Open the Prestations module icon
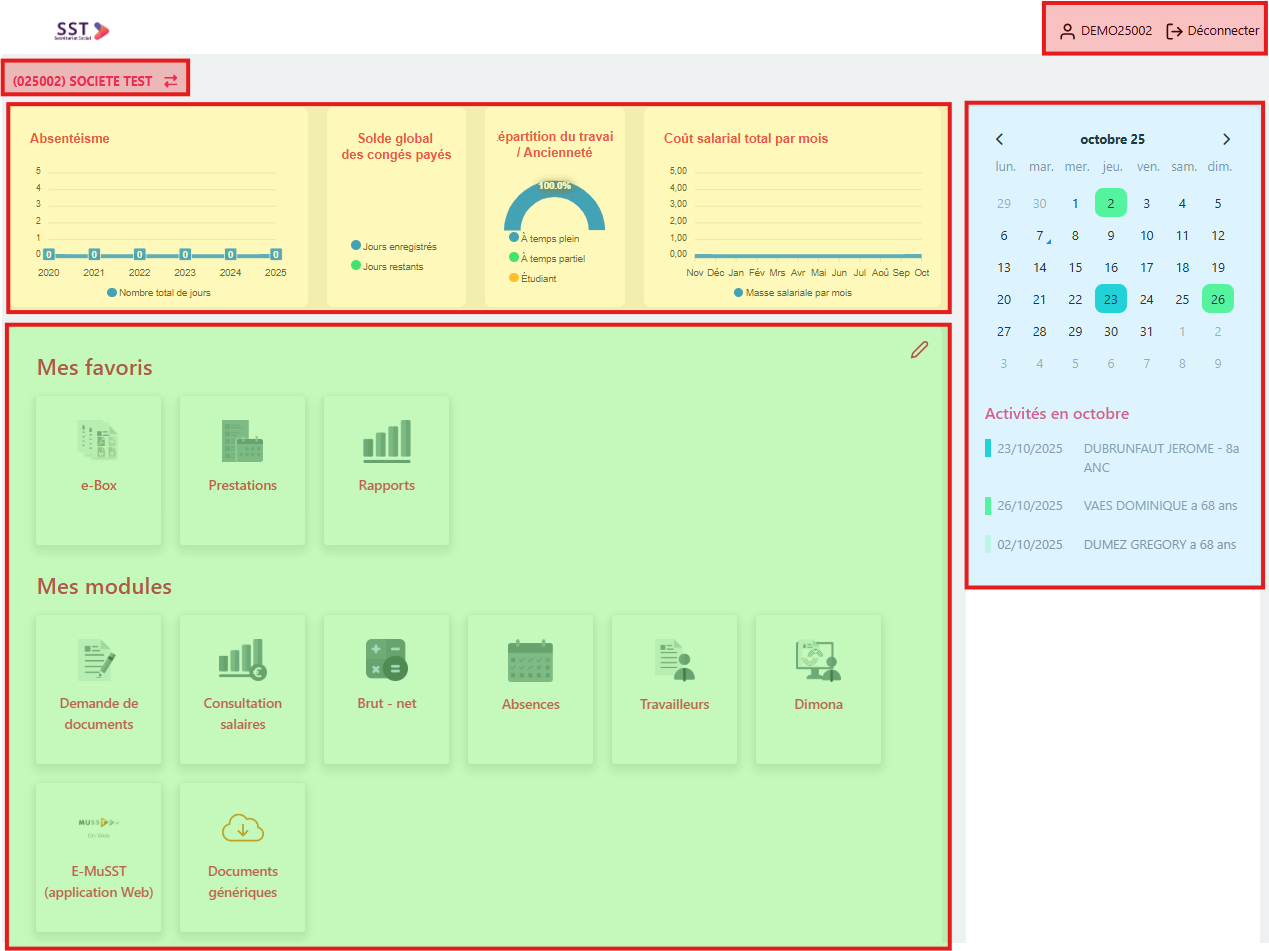Screen dimensions: 1269x951 (x=242, y=442)
